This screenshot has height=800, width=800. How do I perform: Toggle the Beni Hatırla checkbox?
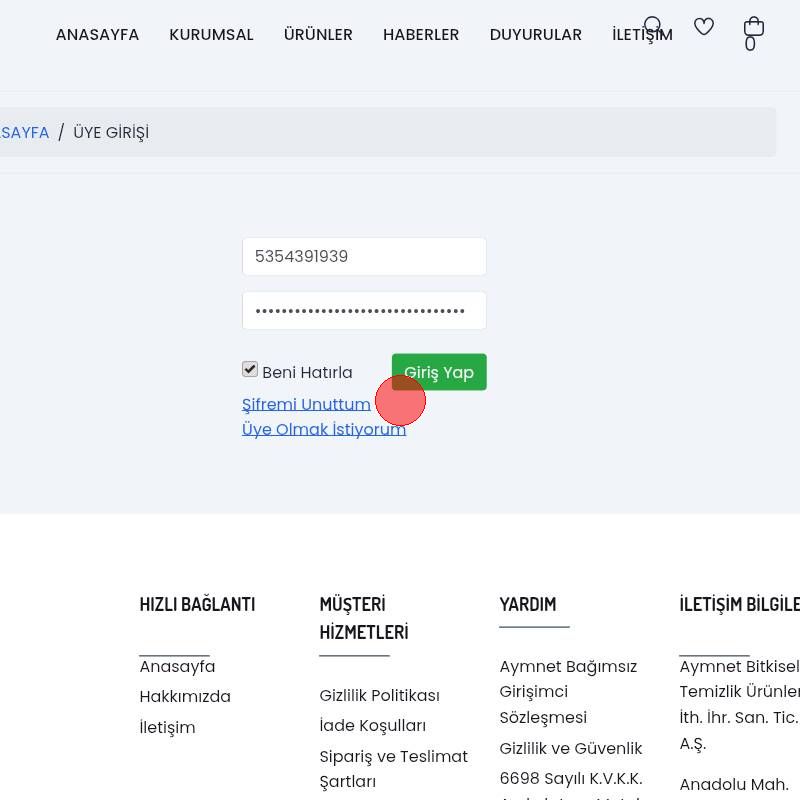[x=250, y=370]
